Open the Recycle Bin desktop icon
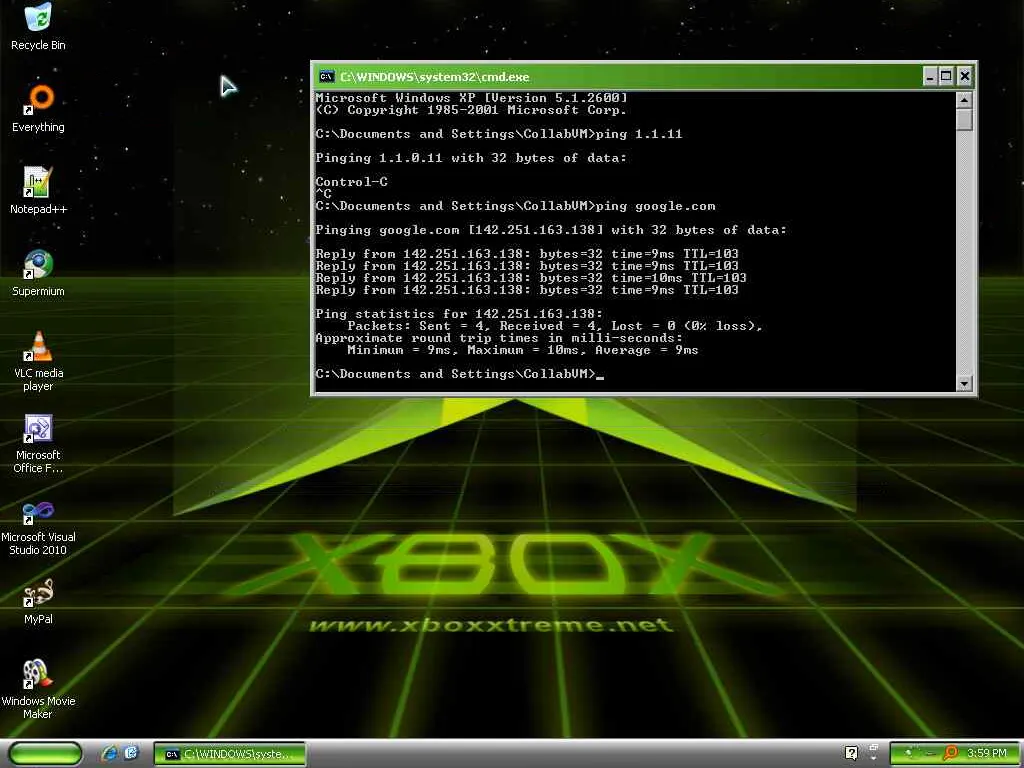1024x768 pixels. pos(38,26)
